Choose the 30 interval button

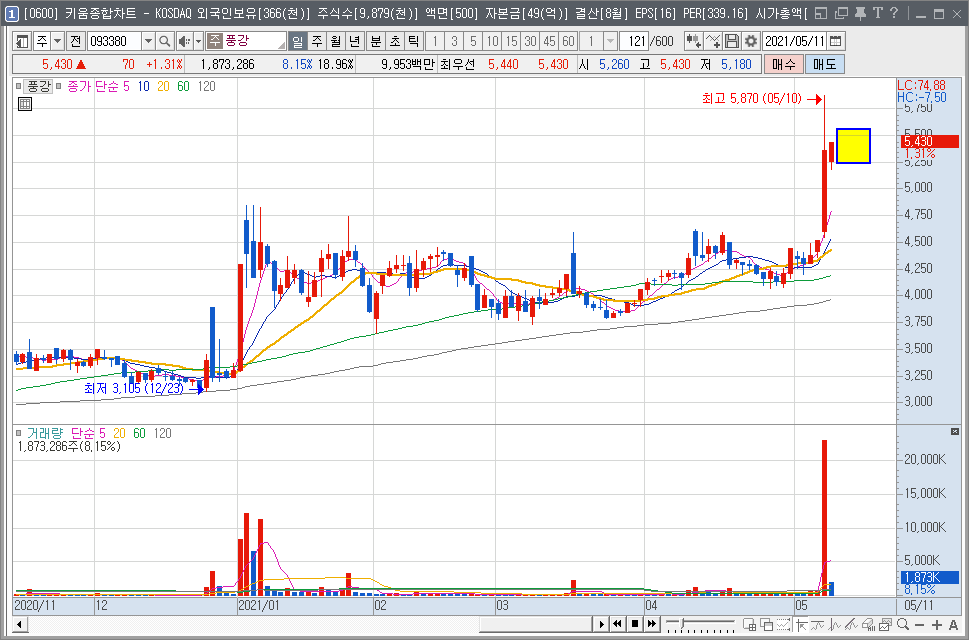(x=530, y=41)
